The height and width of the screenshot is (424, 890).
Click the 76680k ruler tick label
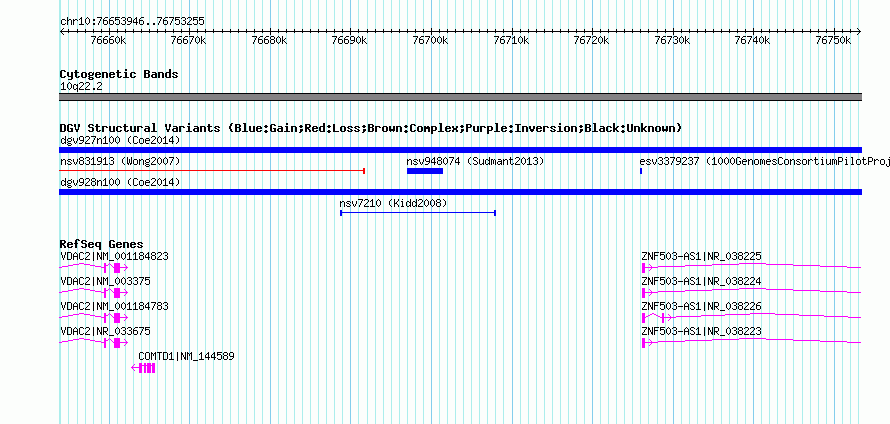click(270, 40)
